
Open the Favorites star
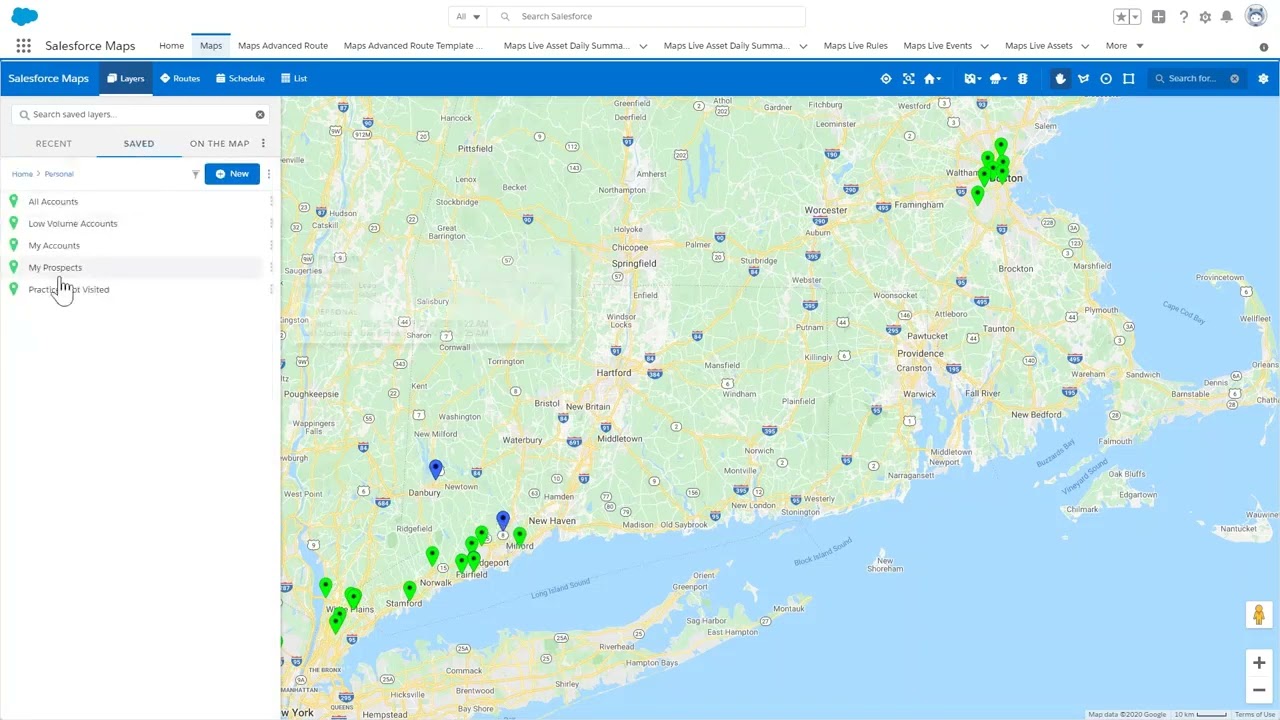tap(1121, 17)
